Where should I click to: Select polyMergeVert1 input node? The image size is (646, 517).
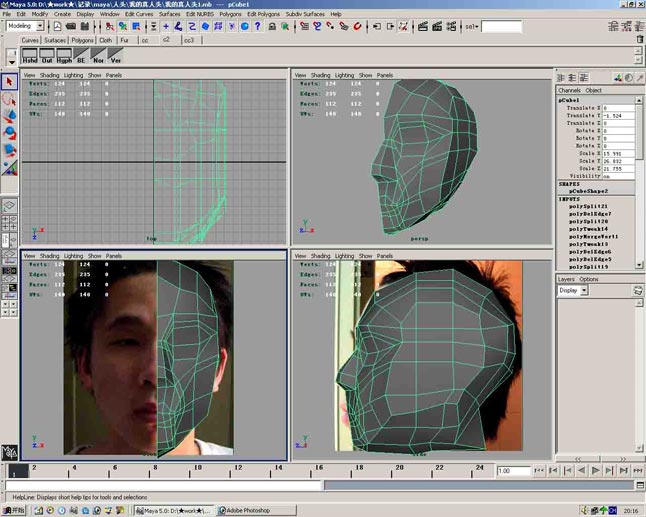[593, 237]
